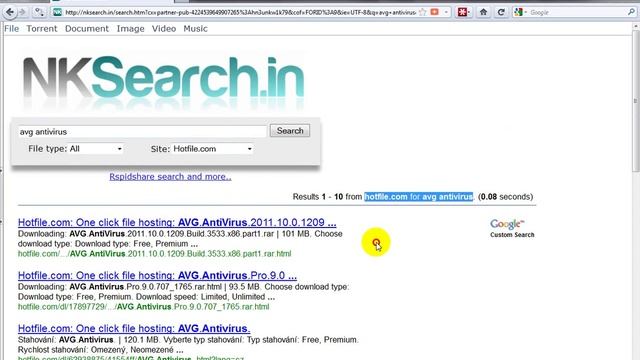Click the Search button

click(290, 131)
